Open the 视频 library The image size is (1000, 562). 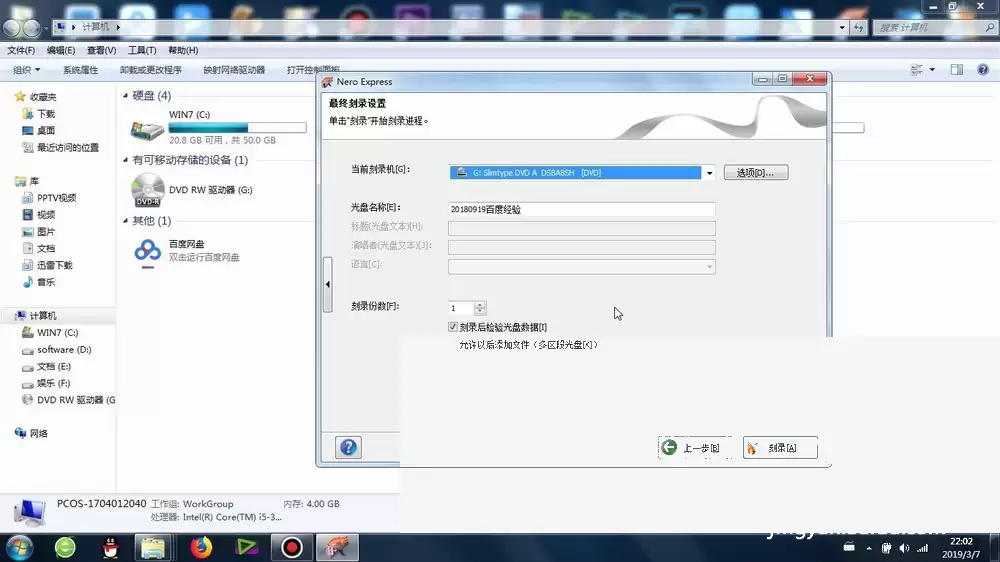[46, 214]
